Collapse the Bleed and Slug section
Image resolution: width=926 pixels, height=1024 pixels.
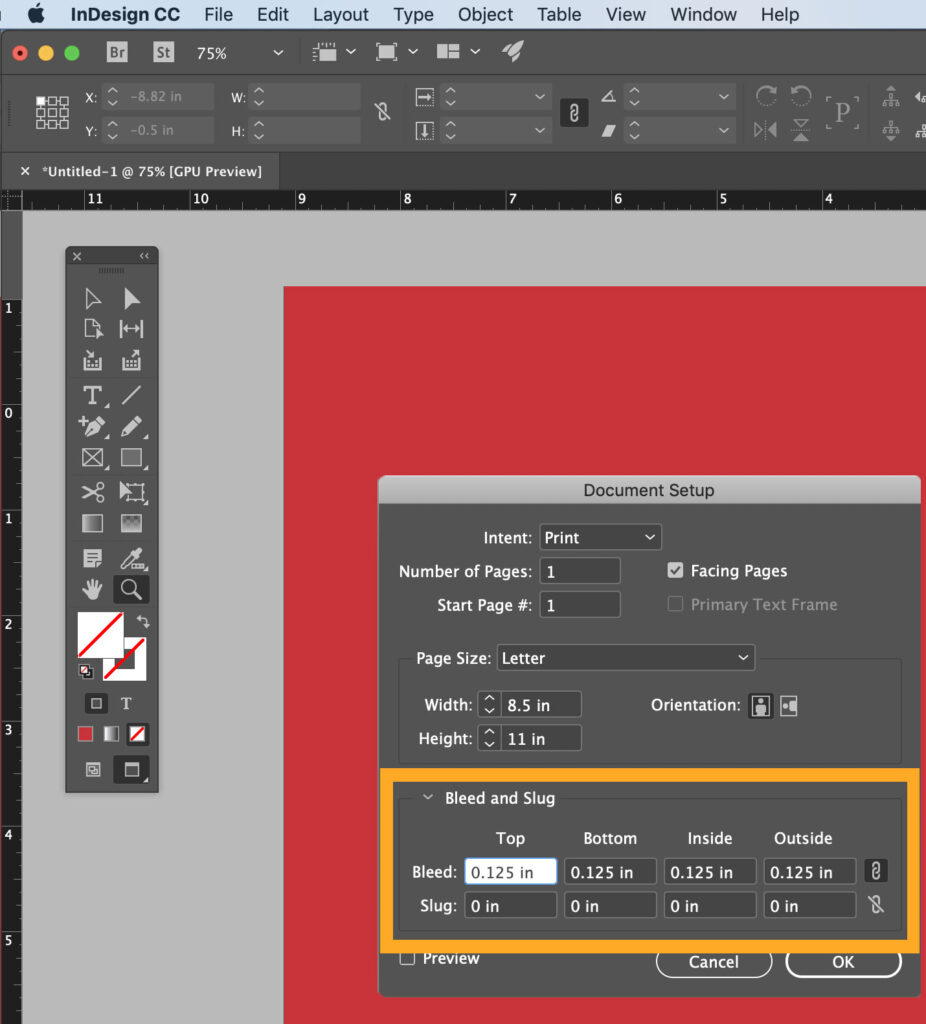tap(428, 797)
